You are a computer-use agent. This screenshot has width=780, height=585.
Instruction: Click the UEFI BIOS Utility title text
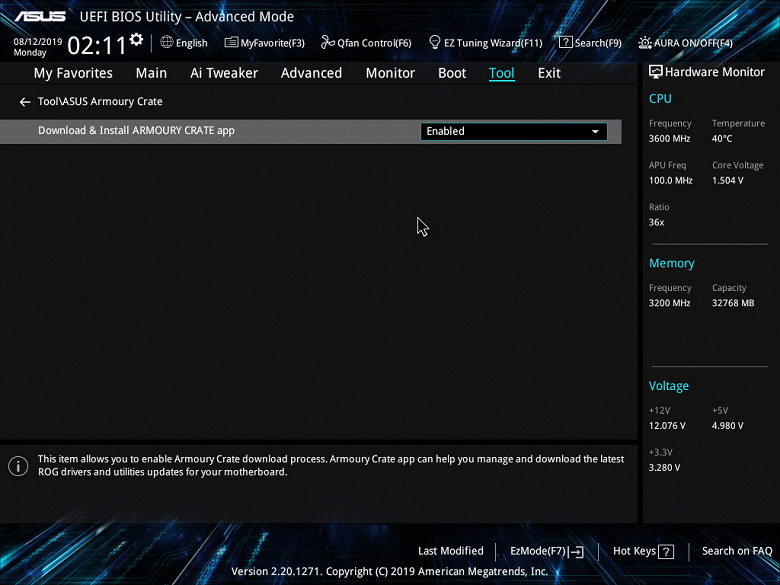coord(187,16)
